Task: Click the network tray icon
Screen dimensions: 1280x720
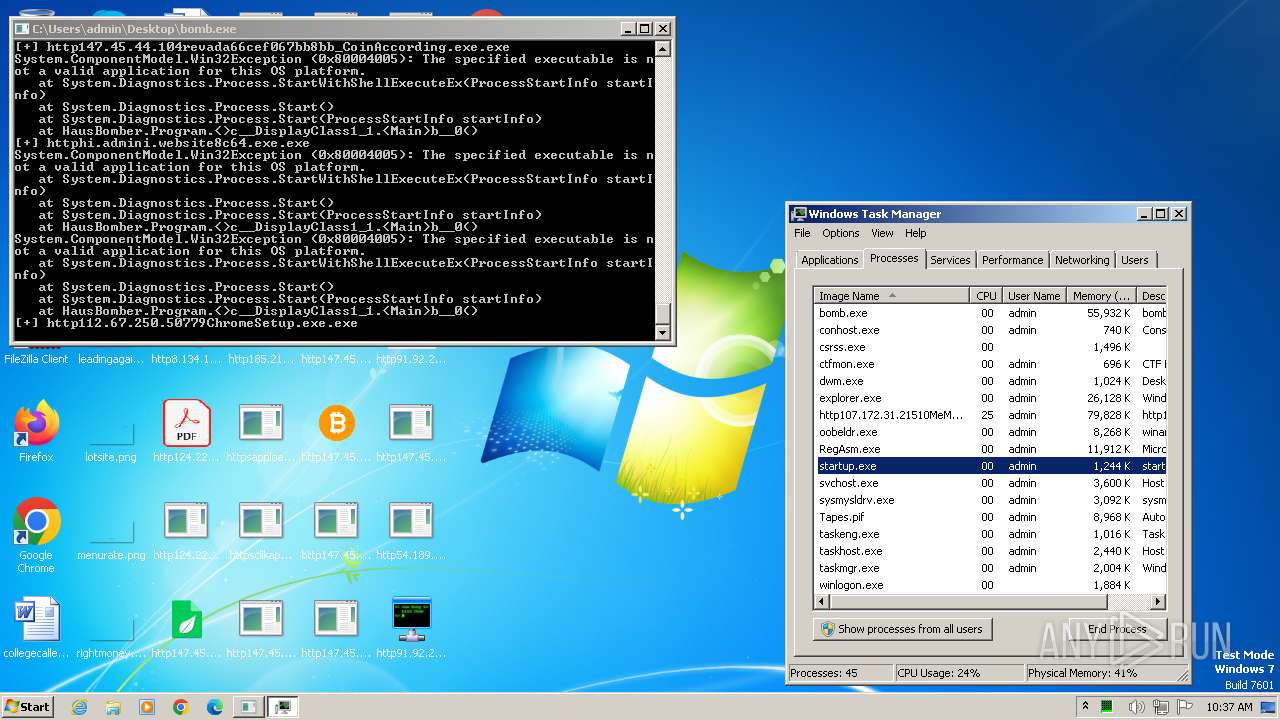Action: pos(1161,707)
